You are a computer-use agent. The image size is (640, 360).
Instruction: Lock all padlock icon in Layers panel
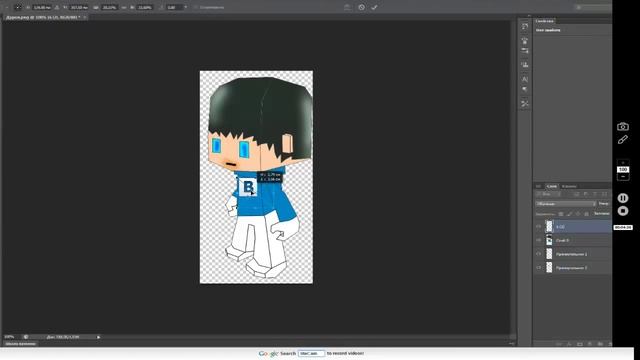click(x=587, y=214)
